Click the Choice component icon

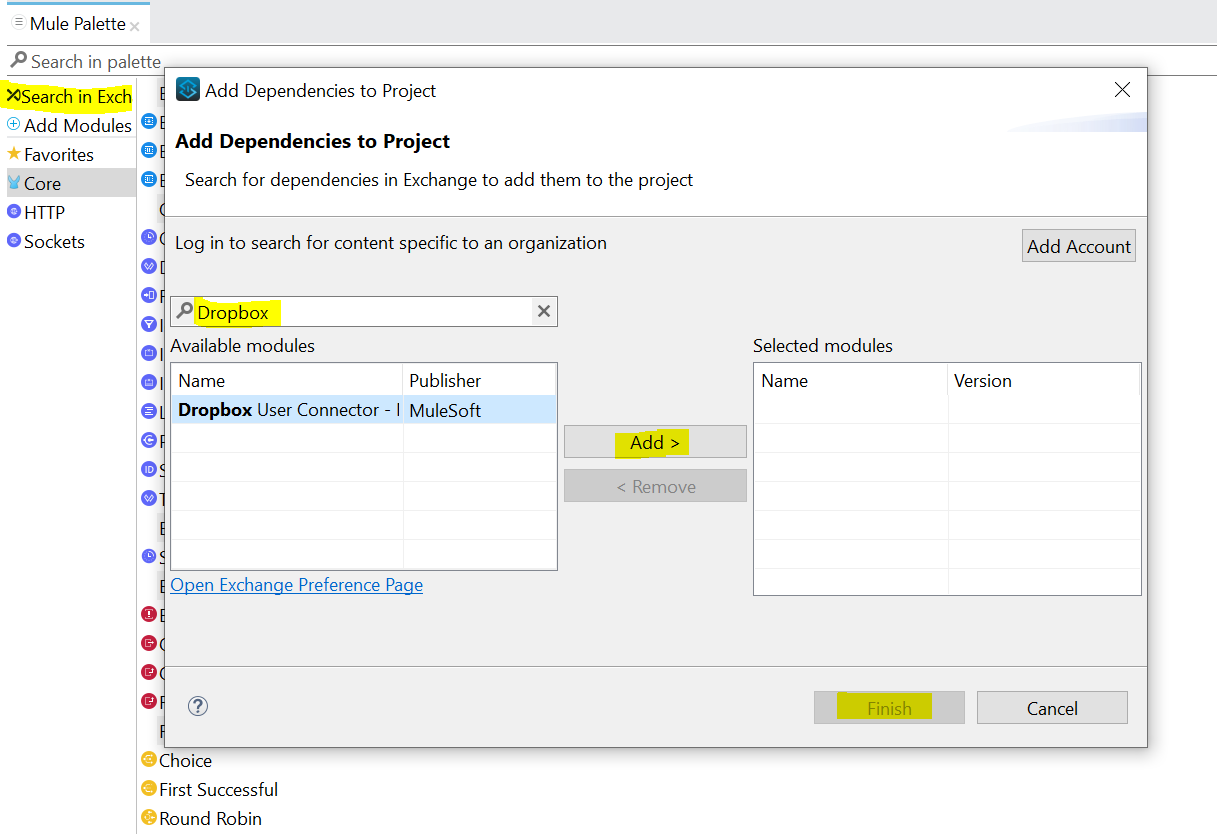(149, 760)
